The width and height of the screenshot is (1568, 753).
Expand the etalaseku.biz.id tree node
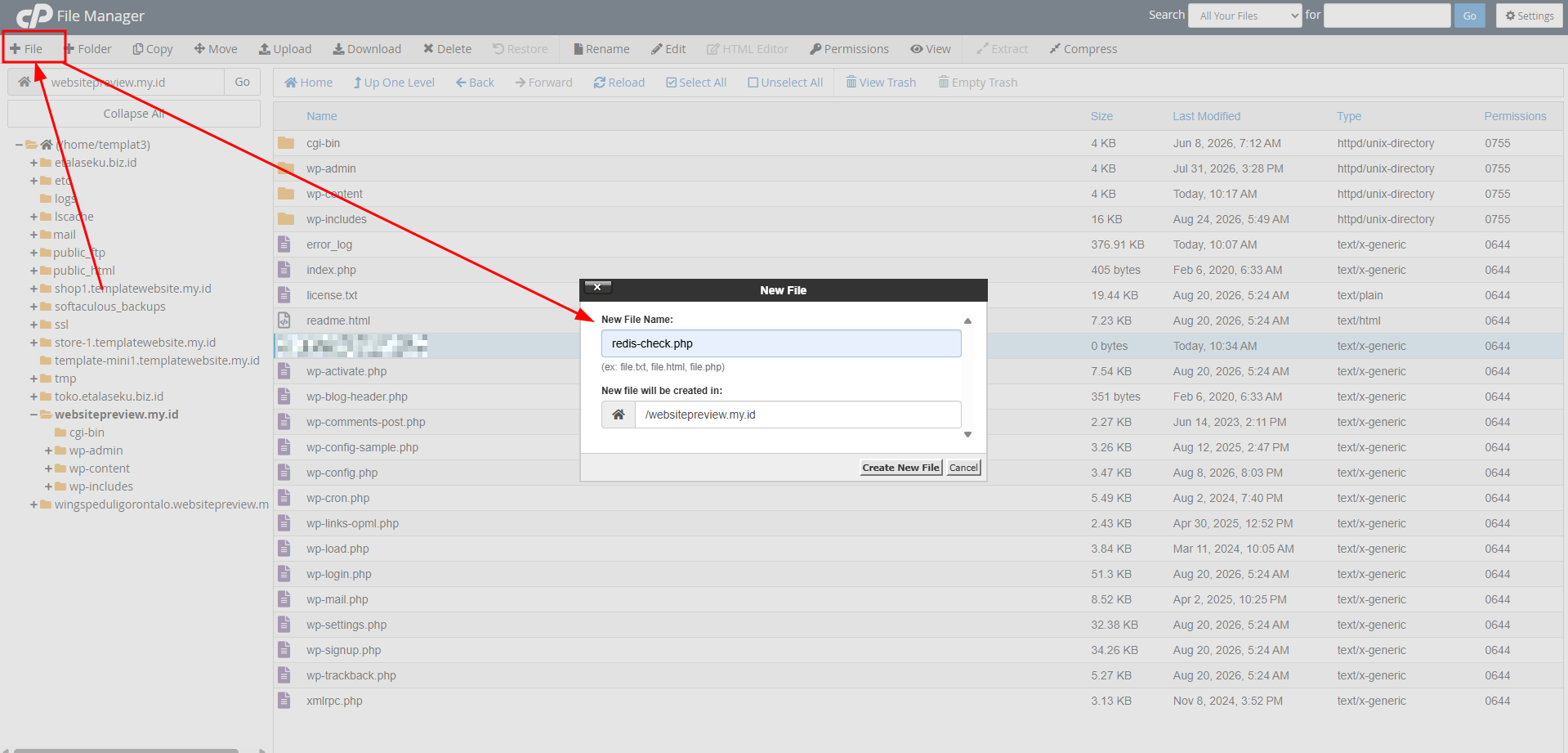coord(34,163)
